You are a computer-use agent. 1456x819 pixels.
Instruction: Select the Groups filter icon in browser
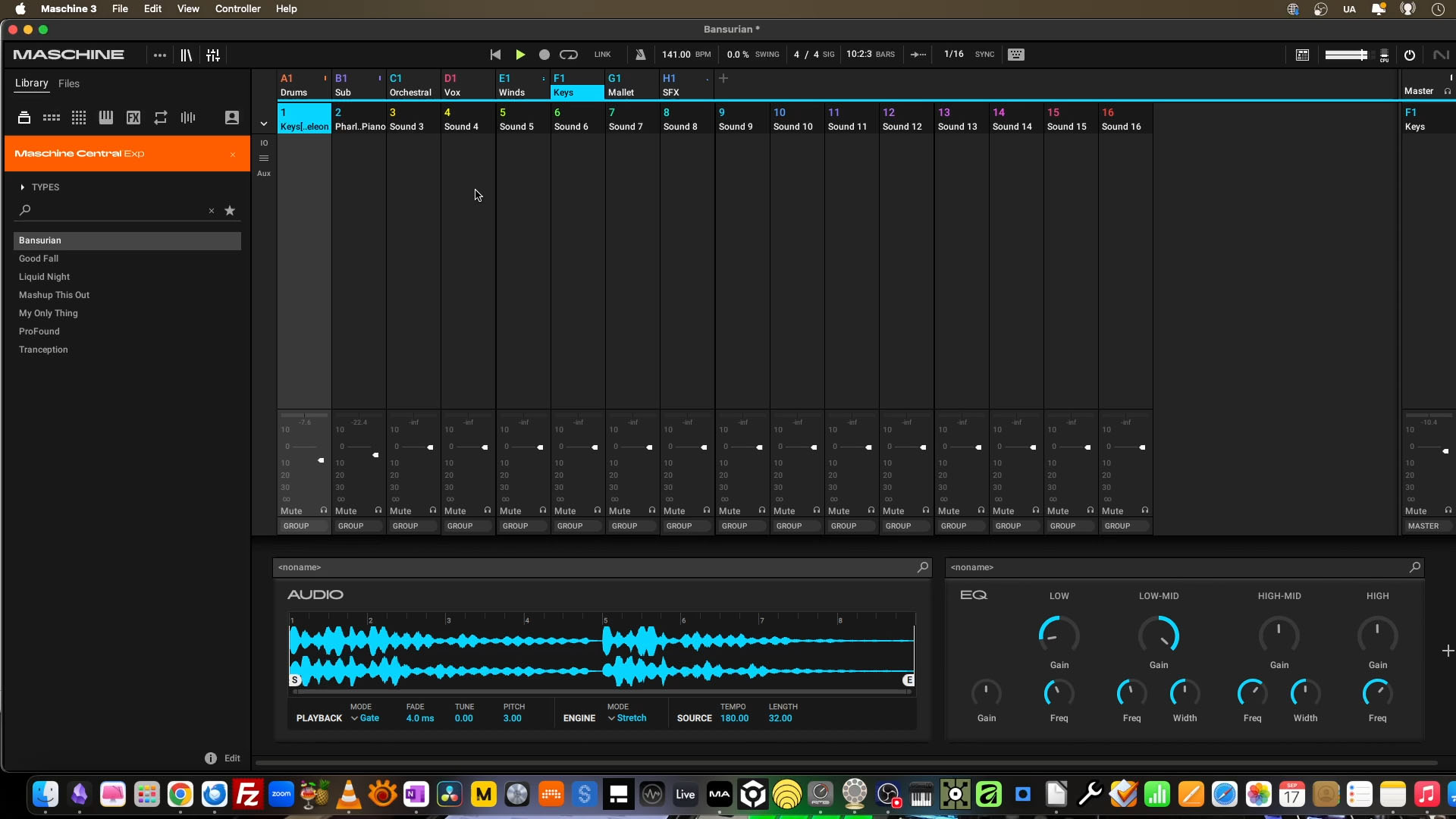(x=52, y=118)
